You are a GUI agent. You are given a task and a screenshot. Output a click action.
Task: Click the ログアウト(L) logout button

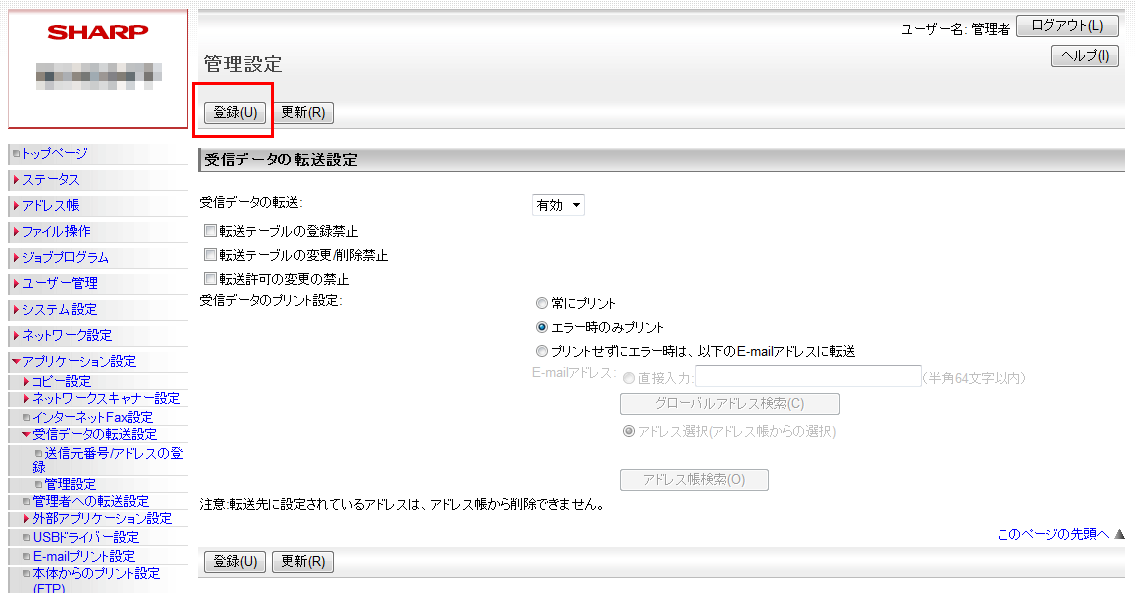click(1067, 26)
